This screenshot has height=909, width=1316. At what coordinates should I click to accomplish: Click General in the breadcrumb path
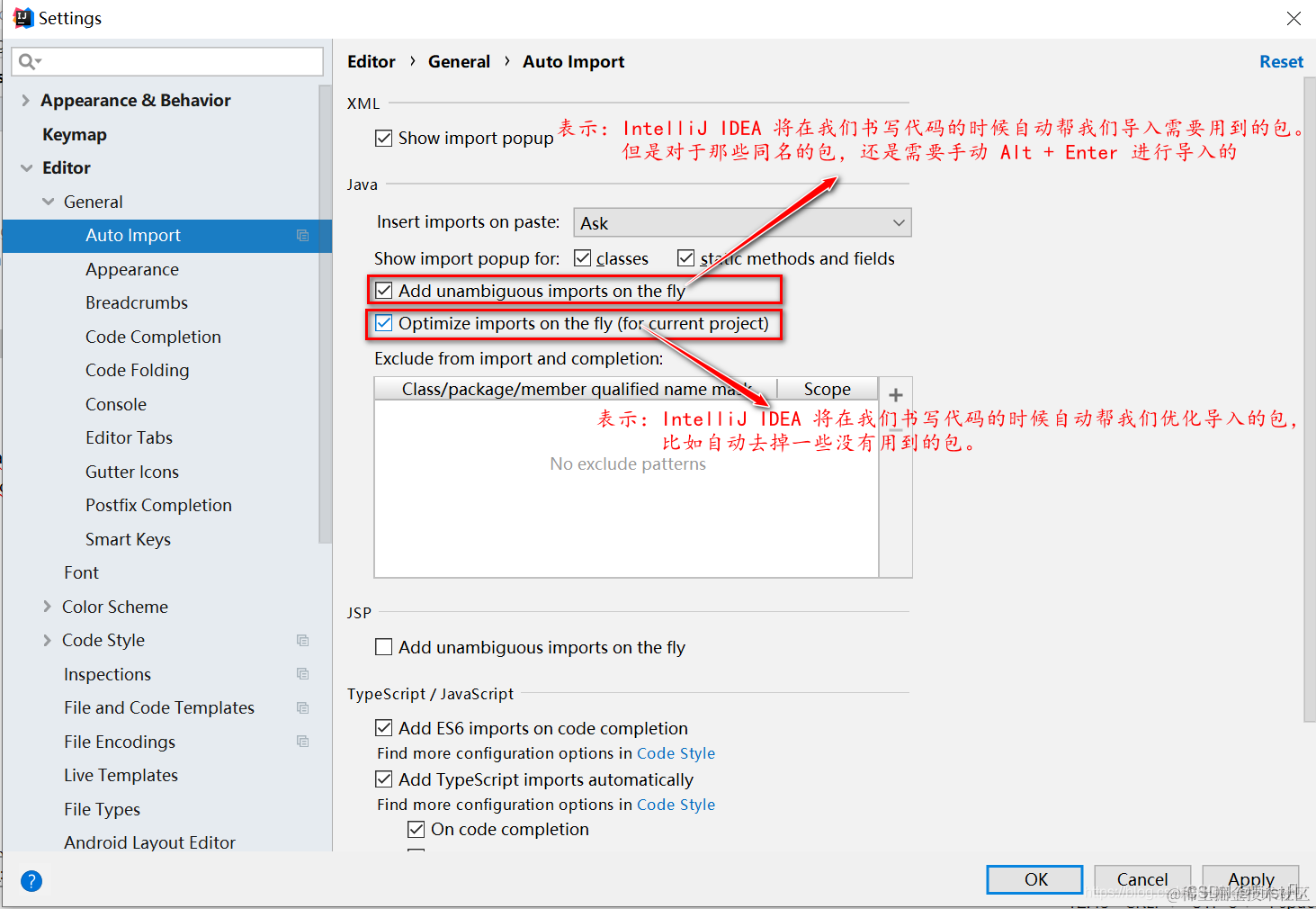[459, 62]
